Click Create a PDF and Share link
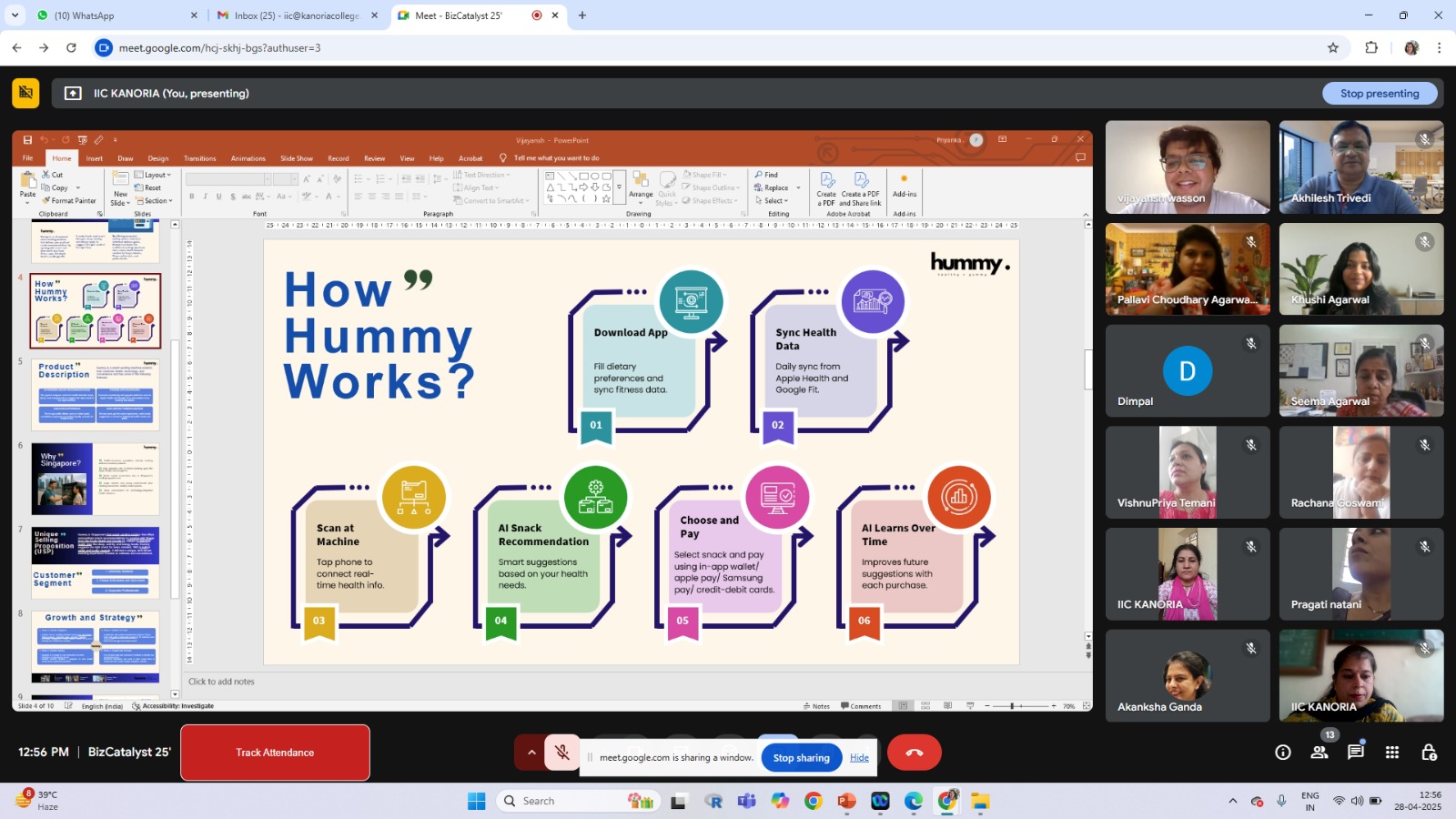Image resolution: width=1456 pixels, height=819 pixels. coord(861,188)
